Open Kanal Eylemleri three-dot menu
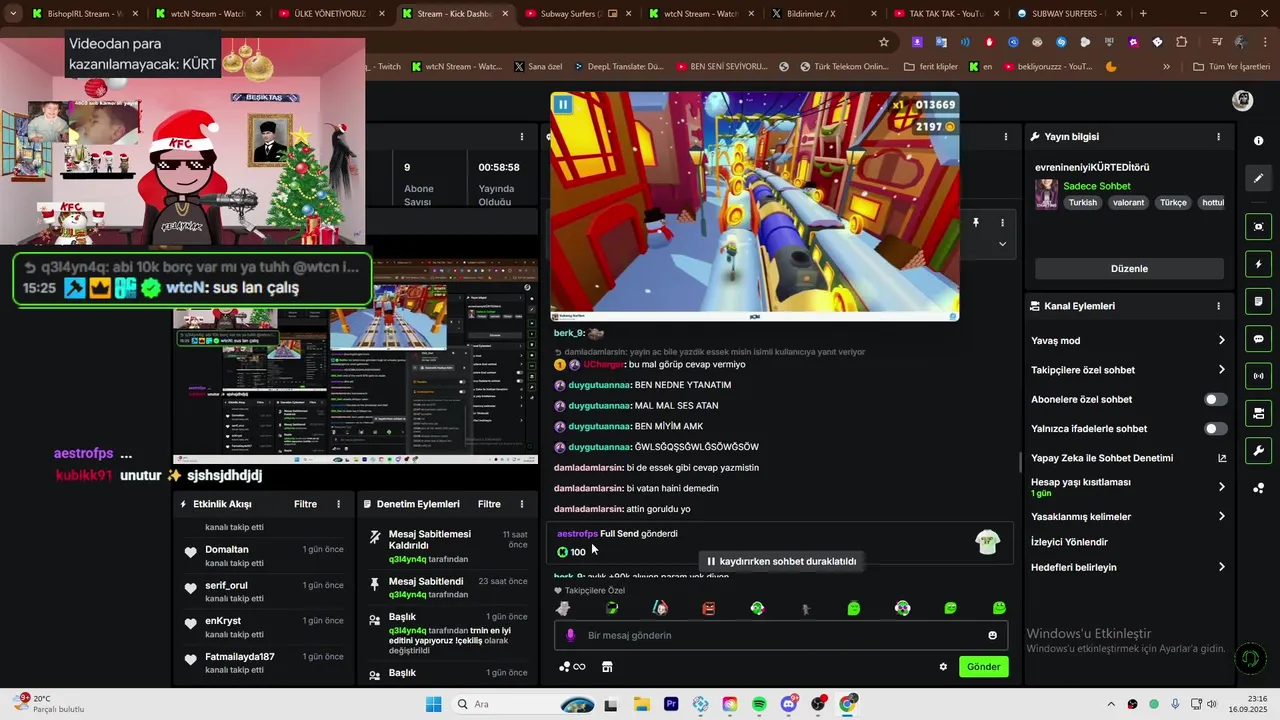This screenshot has height=720, width=1280. (1218, 306)
